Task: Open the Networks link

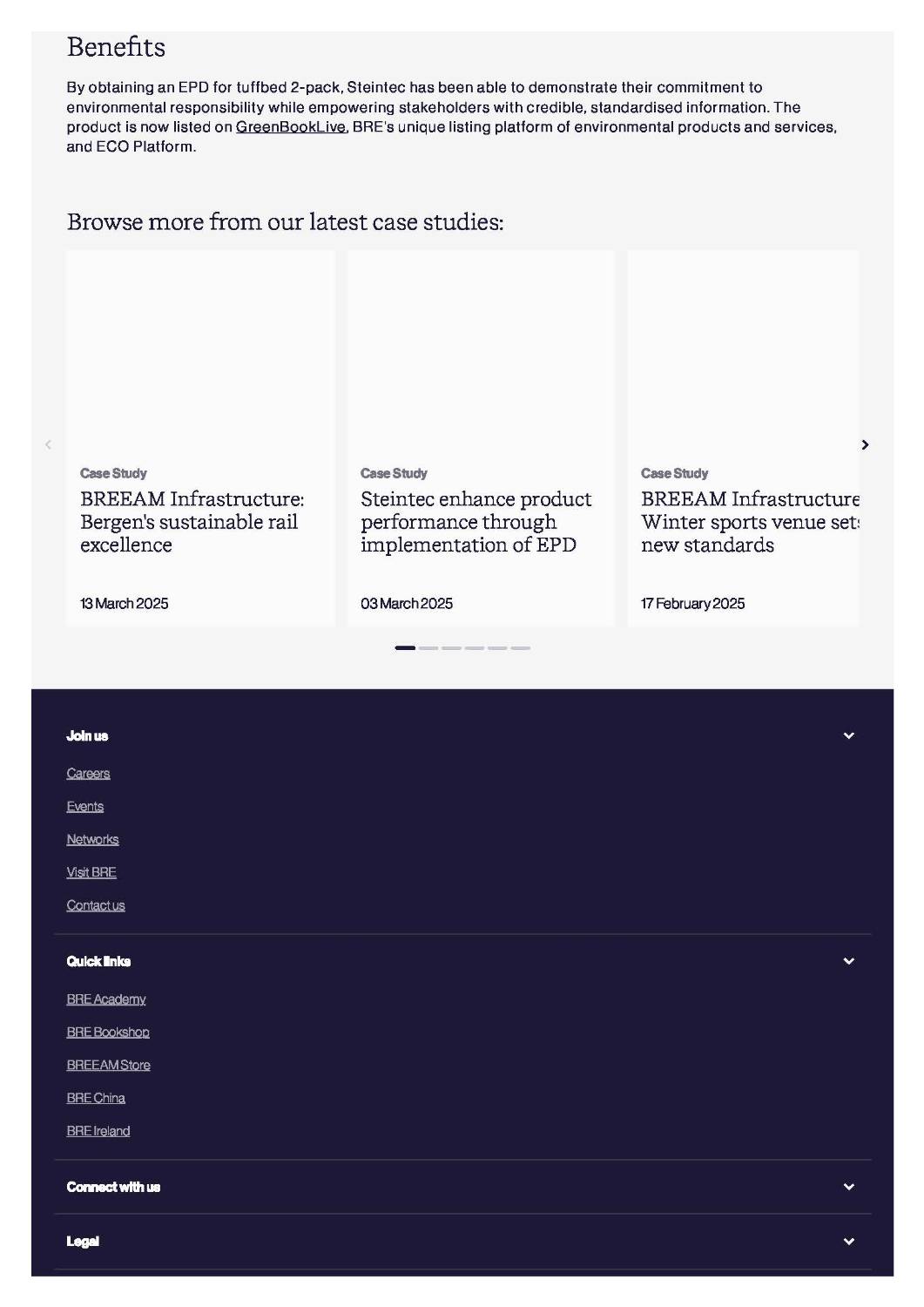Action: pos(92,840)
